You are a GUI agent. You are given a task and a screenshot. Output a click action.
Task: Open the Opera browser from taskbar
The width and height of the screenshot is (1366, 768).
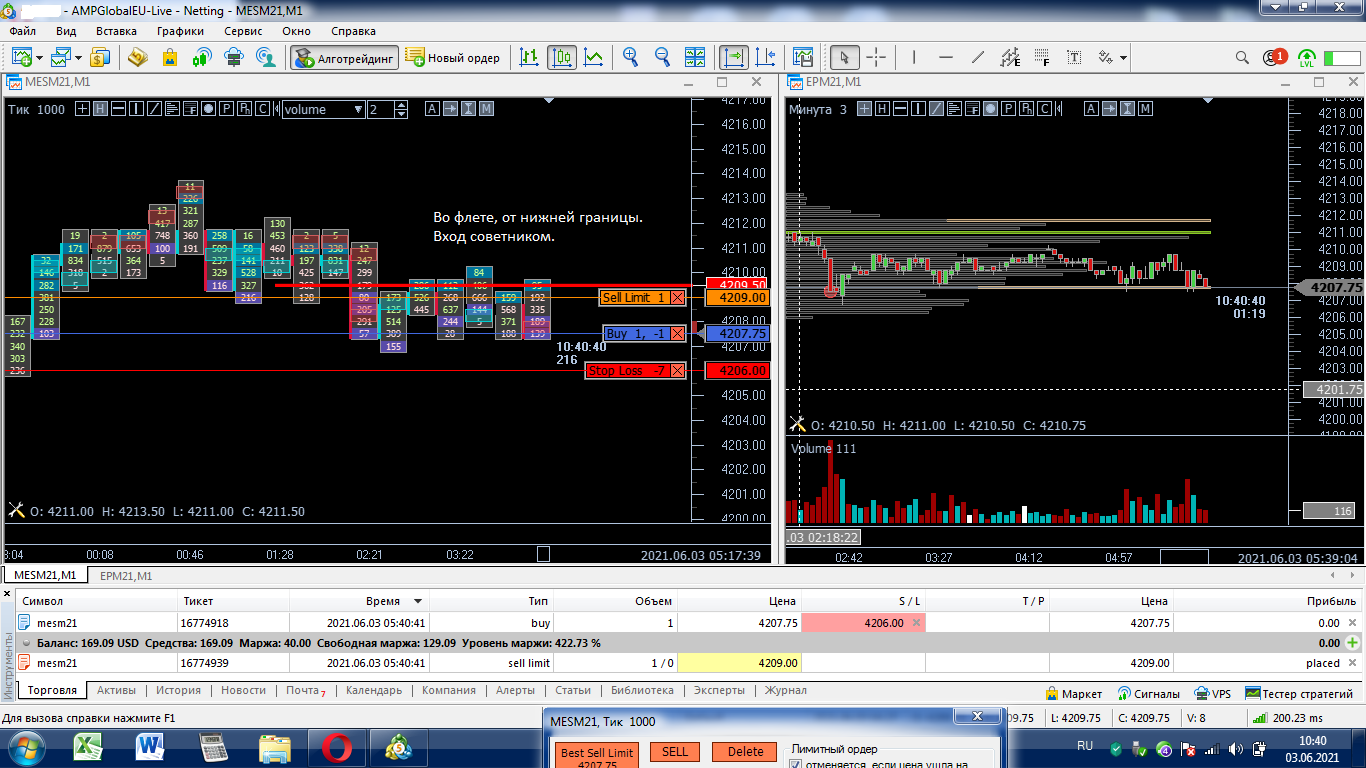pyautogui.click(x=335, y=747)
